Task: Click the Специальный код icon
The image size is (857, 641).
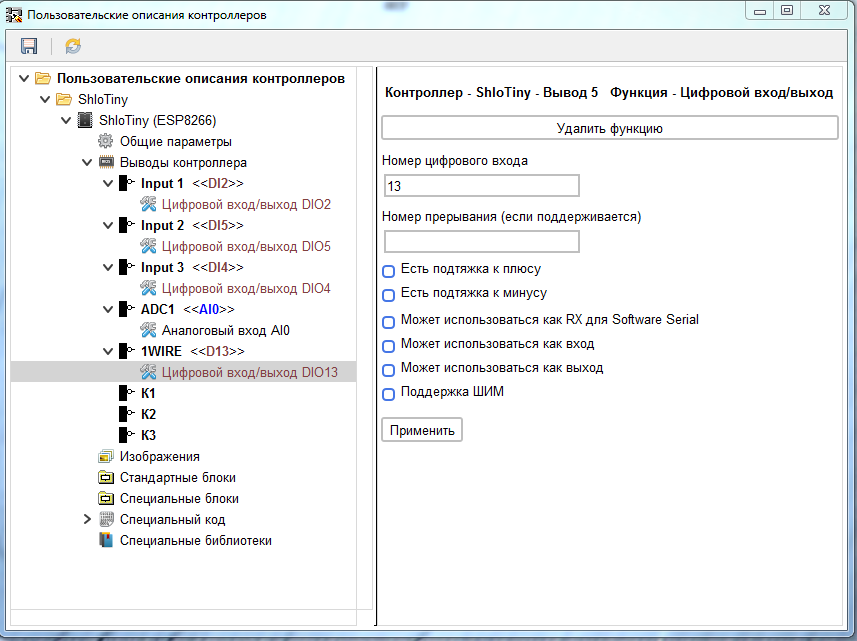Action: tap(106, 519)
